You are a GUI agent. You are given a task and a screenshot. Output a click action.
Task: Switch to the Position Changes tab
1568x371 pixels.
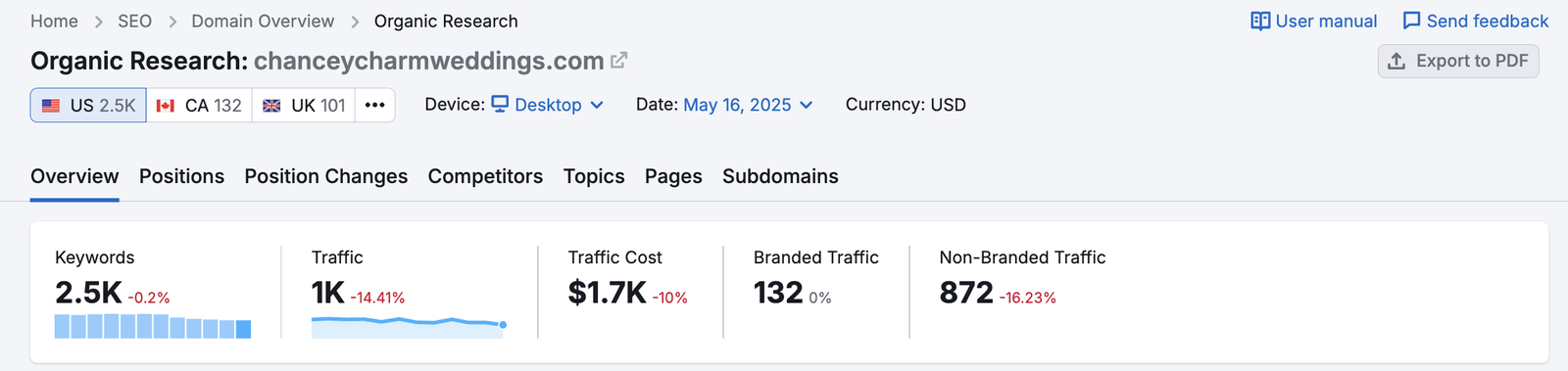pos(326,176)
